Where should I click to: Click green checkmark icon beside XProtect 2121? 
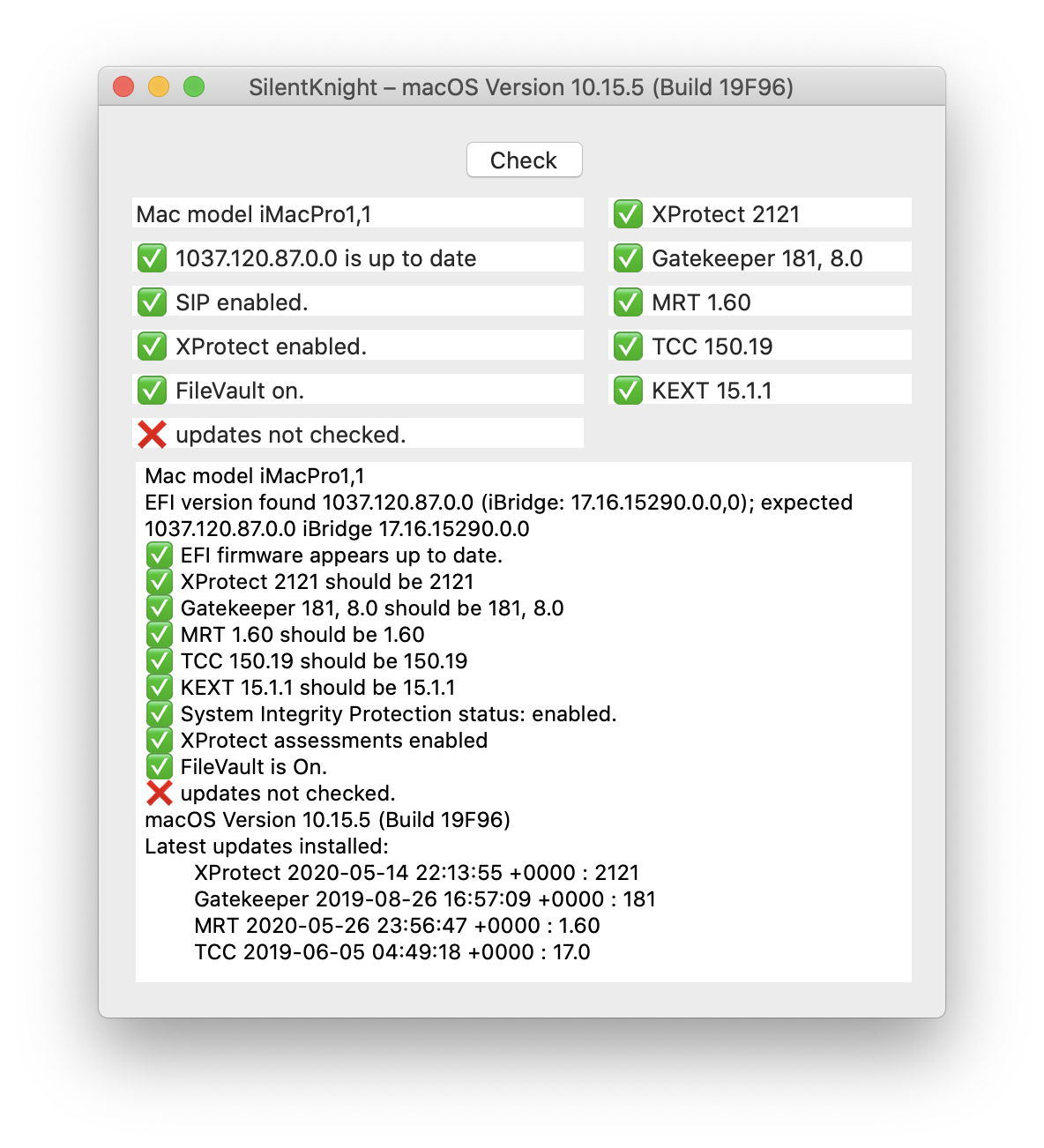coord(628,214)
